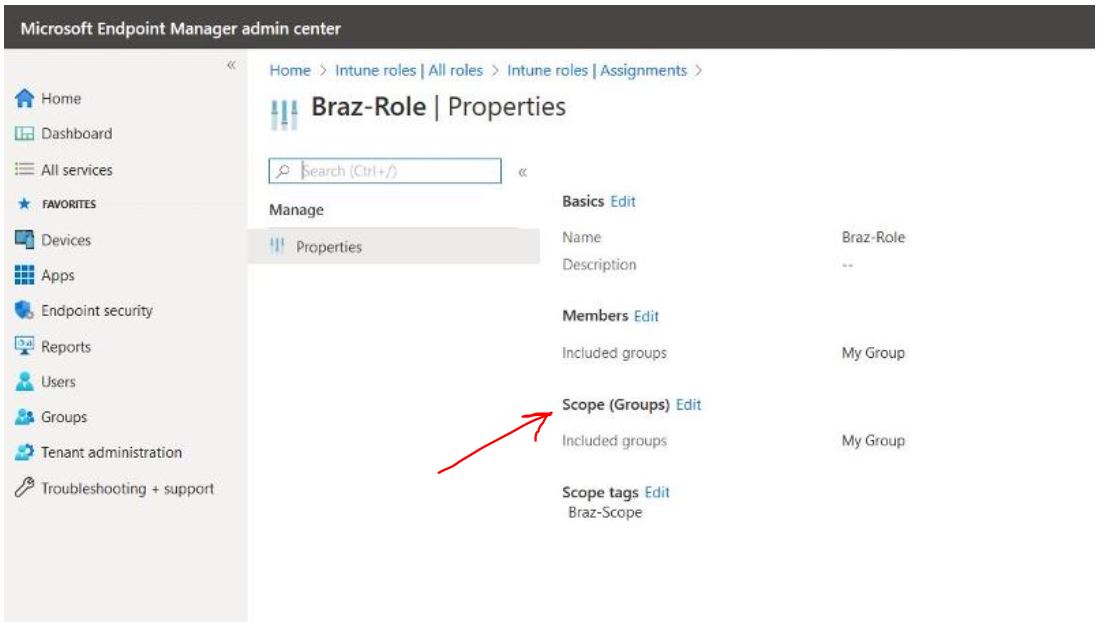Open the Devices icon in favorites
Viewport: 1100px width, 622px height.
25,240
